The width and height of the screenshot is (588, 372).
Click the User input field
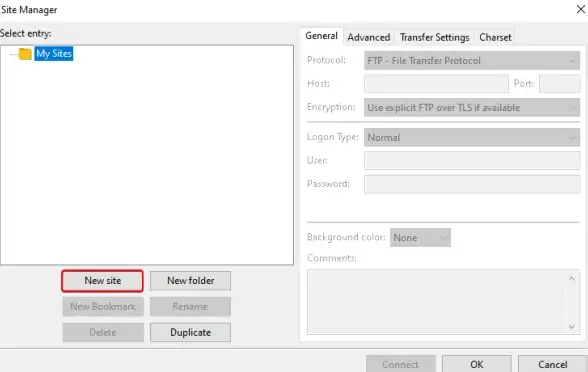tap(472, 160)
